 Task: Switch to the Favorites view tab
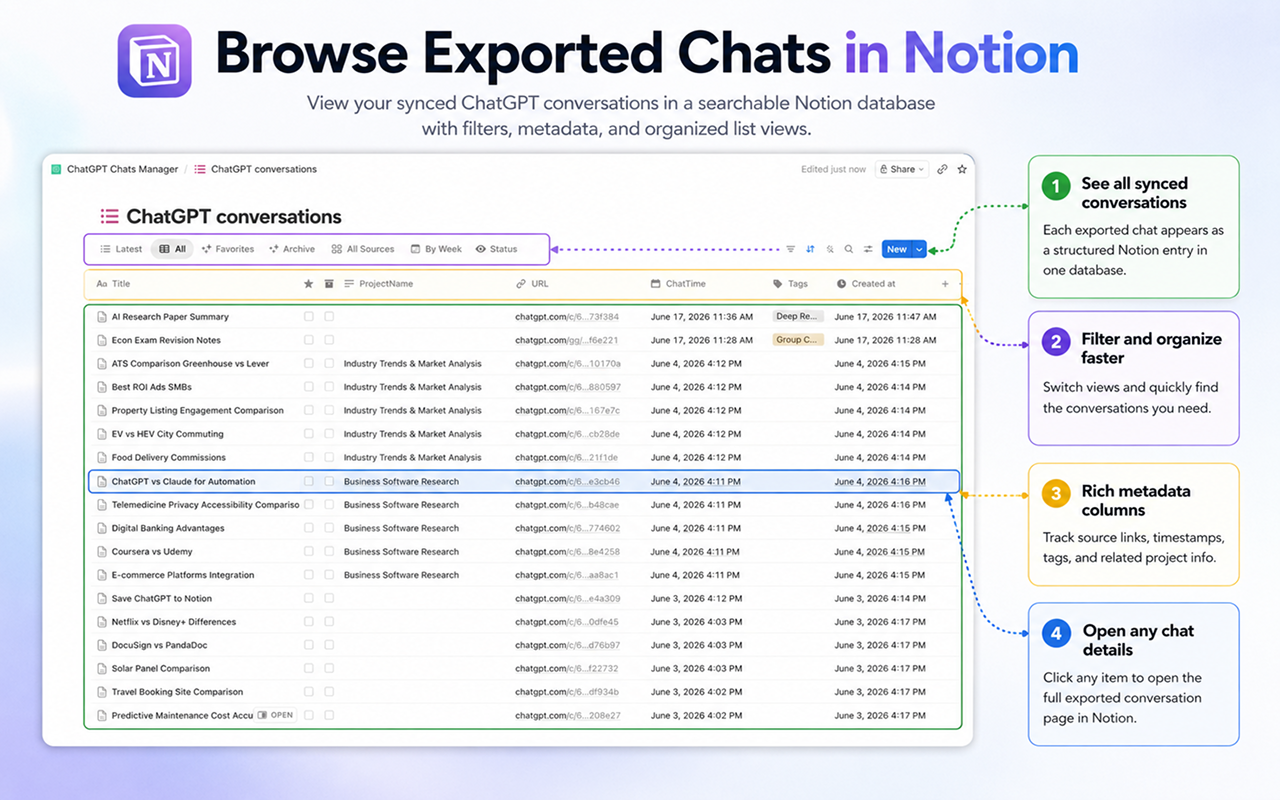click(228, 249)
